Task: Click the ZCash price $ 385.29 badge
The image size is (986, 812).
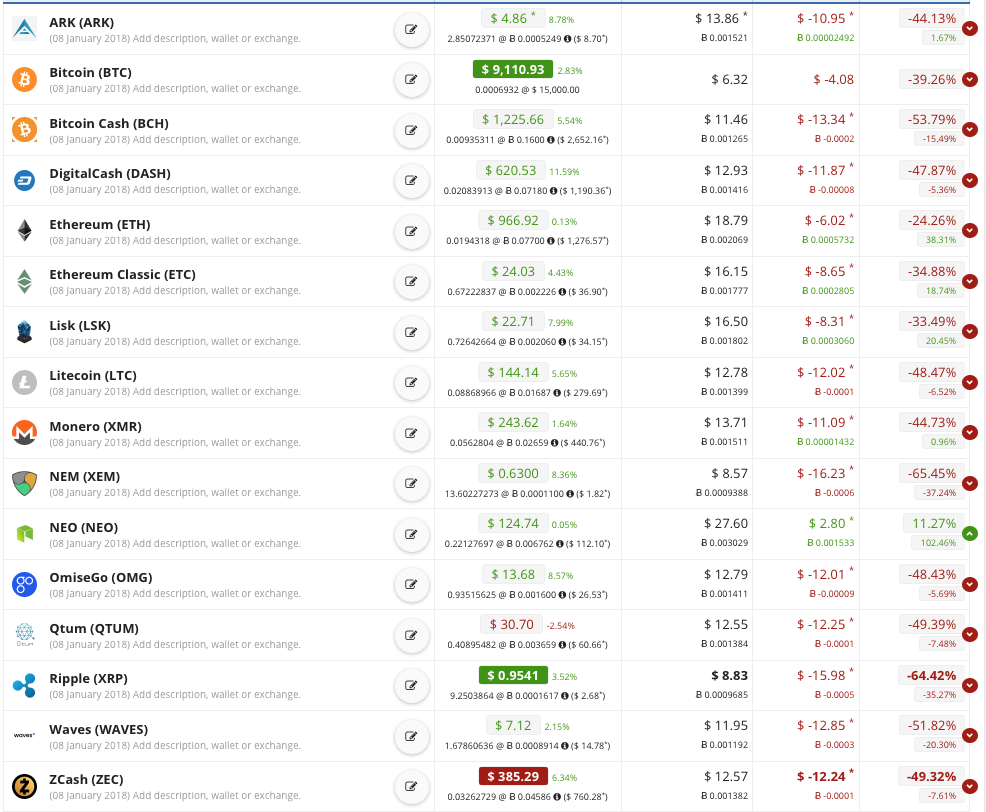Action: coord(512,776)
